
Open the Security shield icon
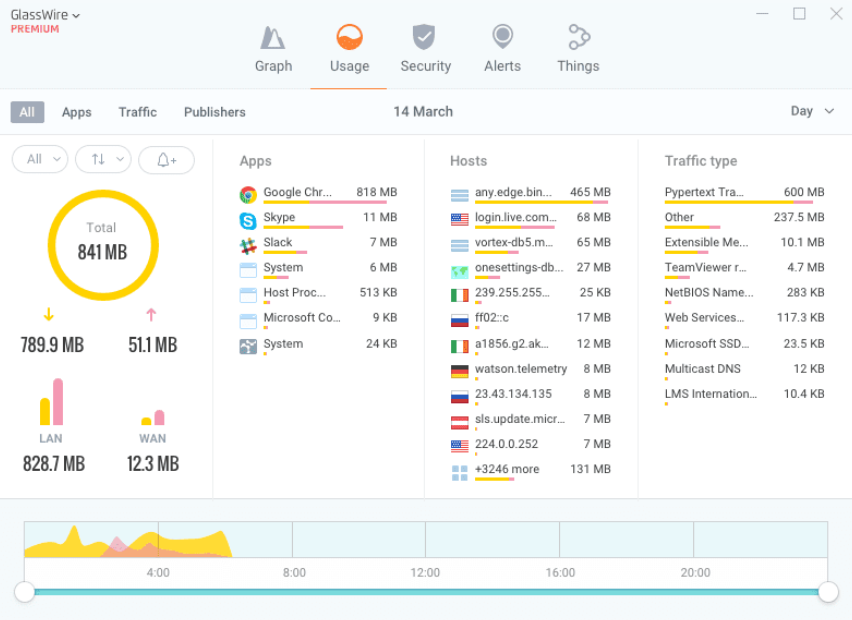tap(424, 37)
